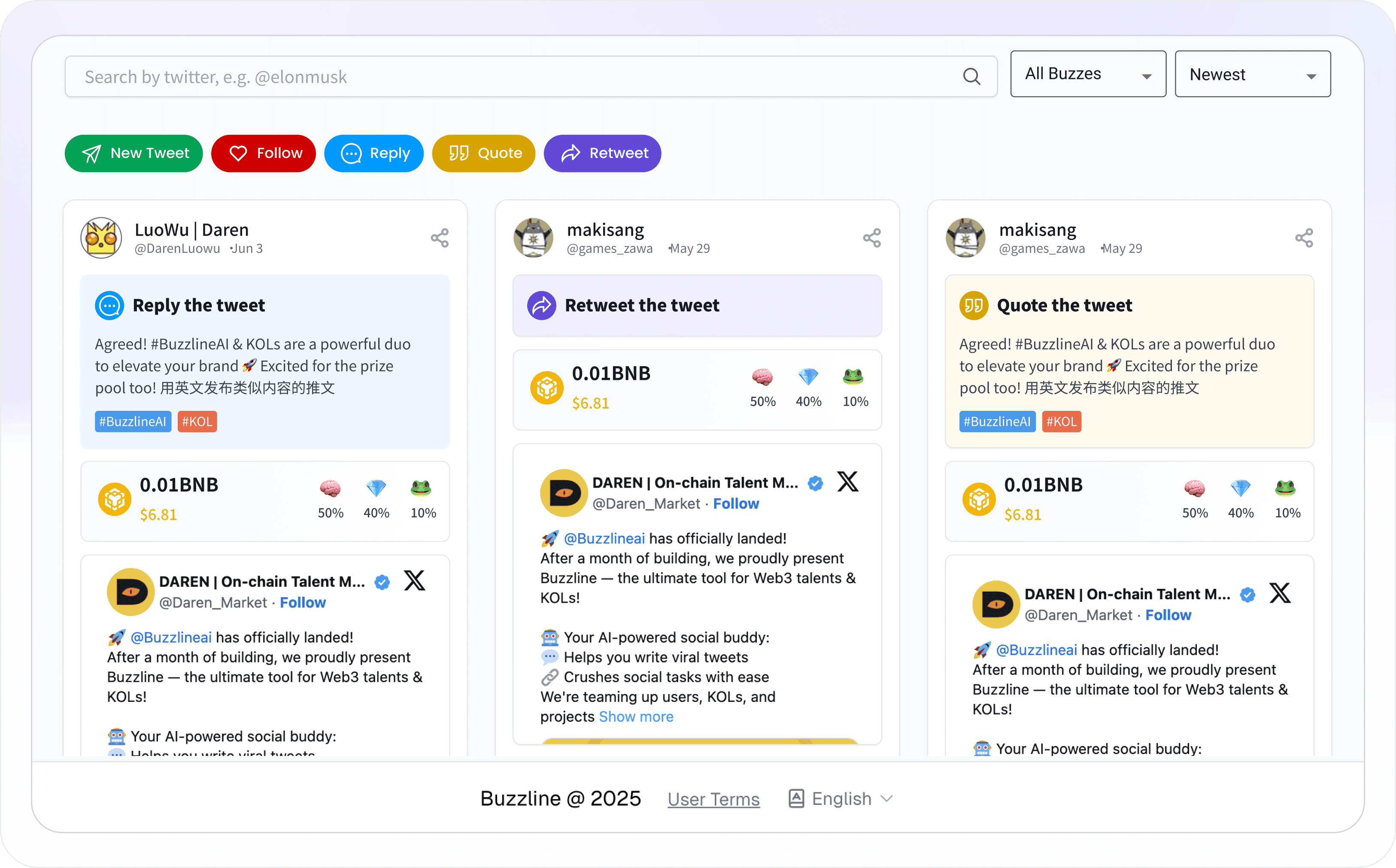Follow @Daren_Market in Quote card tweet
The image size is (1396, 868).
(x=1168, y=615)
